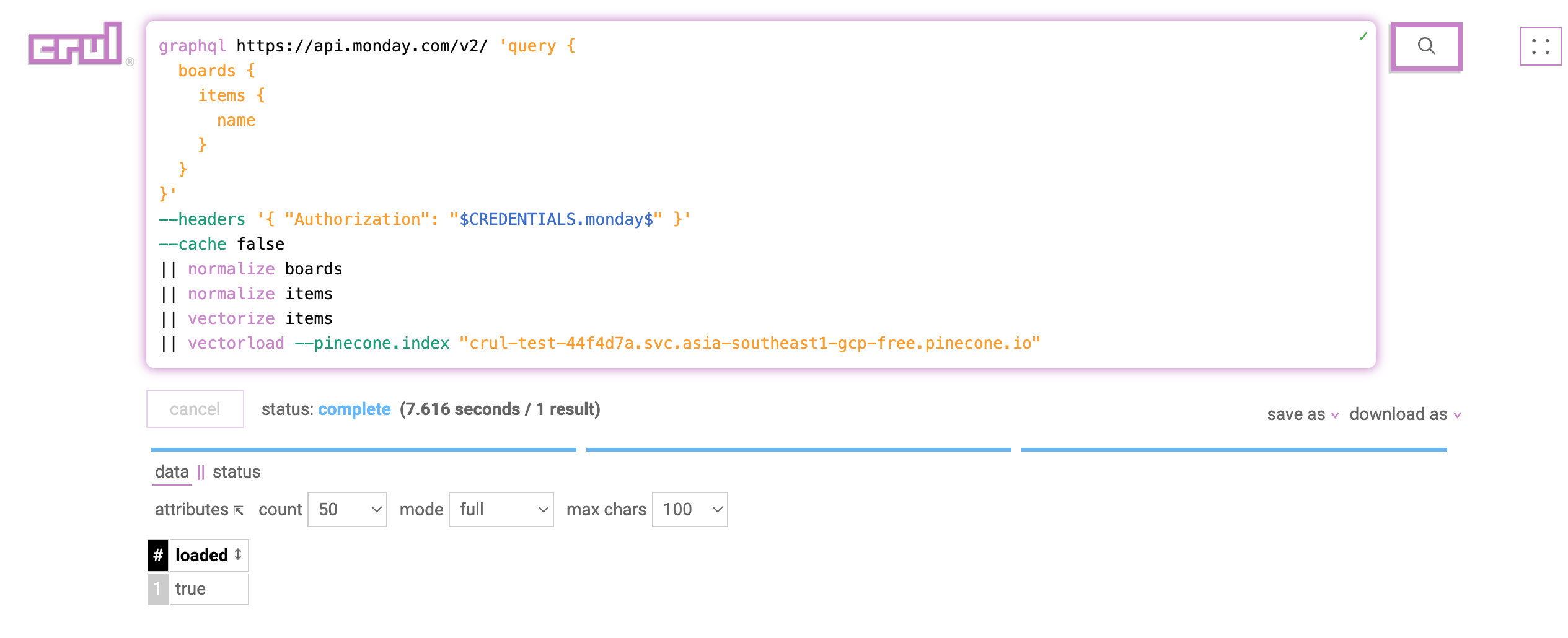Click the normalize boards line

251,269
